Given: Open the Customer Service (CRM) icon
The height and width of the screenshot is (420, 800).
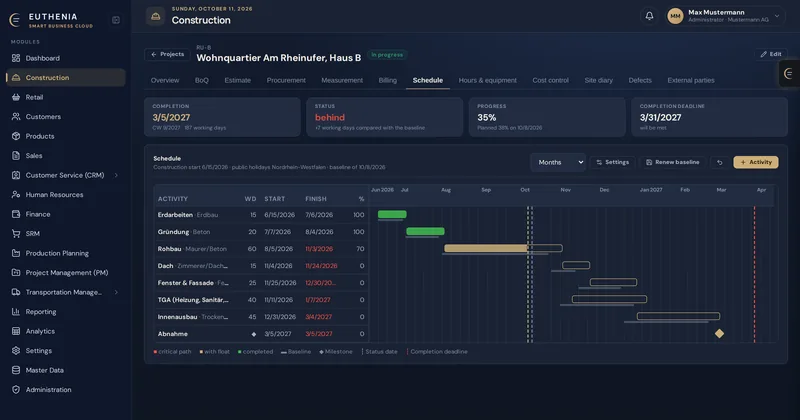Looking at the screenshot, I should (16, 175).
